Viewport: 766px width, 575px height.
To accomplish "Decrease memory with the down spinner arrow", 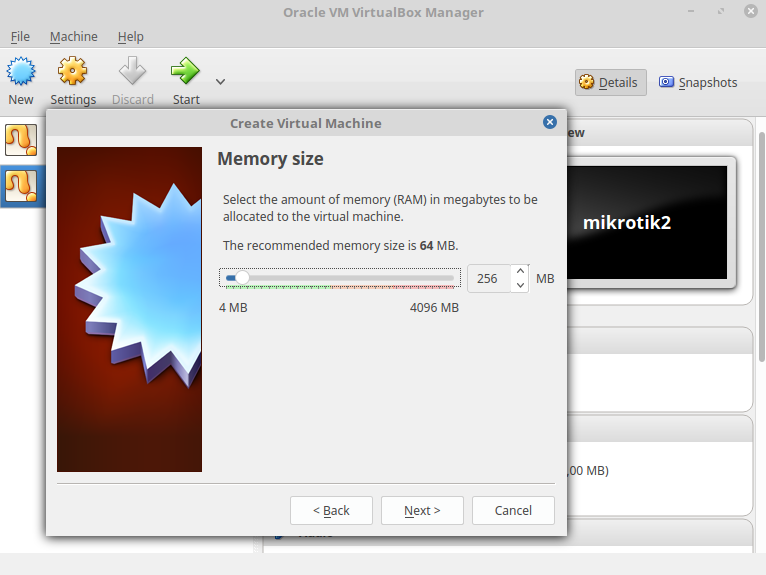I will 520,285.
